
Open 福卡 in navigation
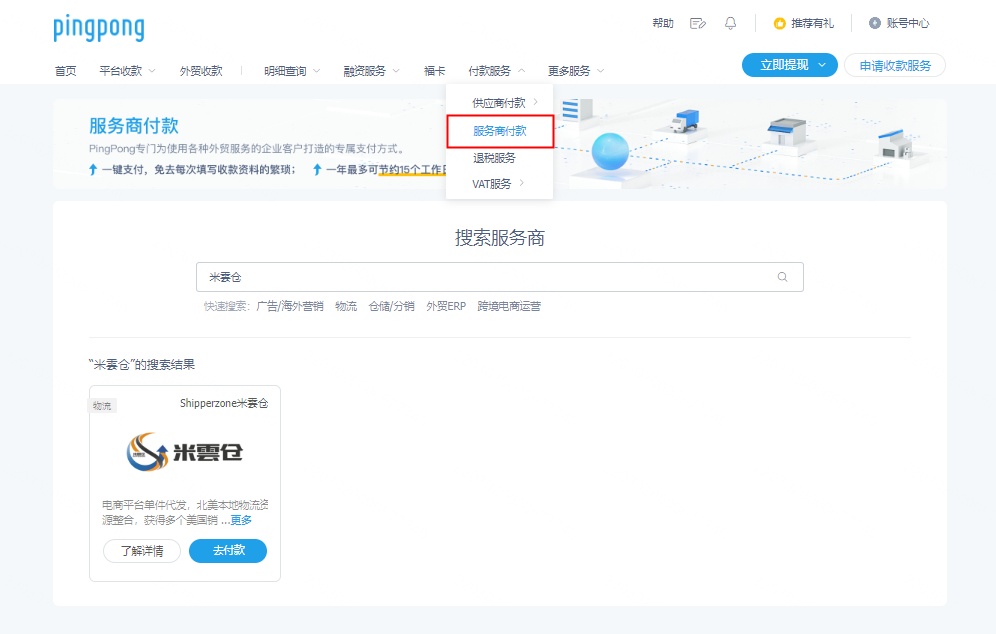(x=434, y=71)
